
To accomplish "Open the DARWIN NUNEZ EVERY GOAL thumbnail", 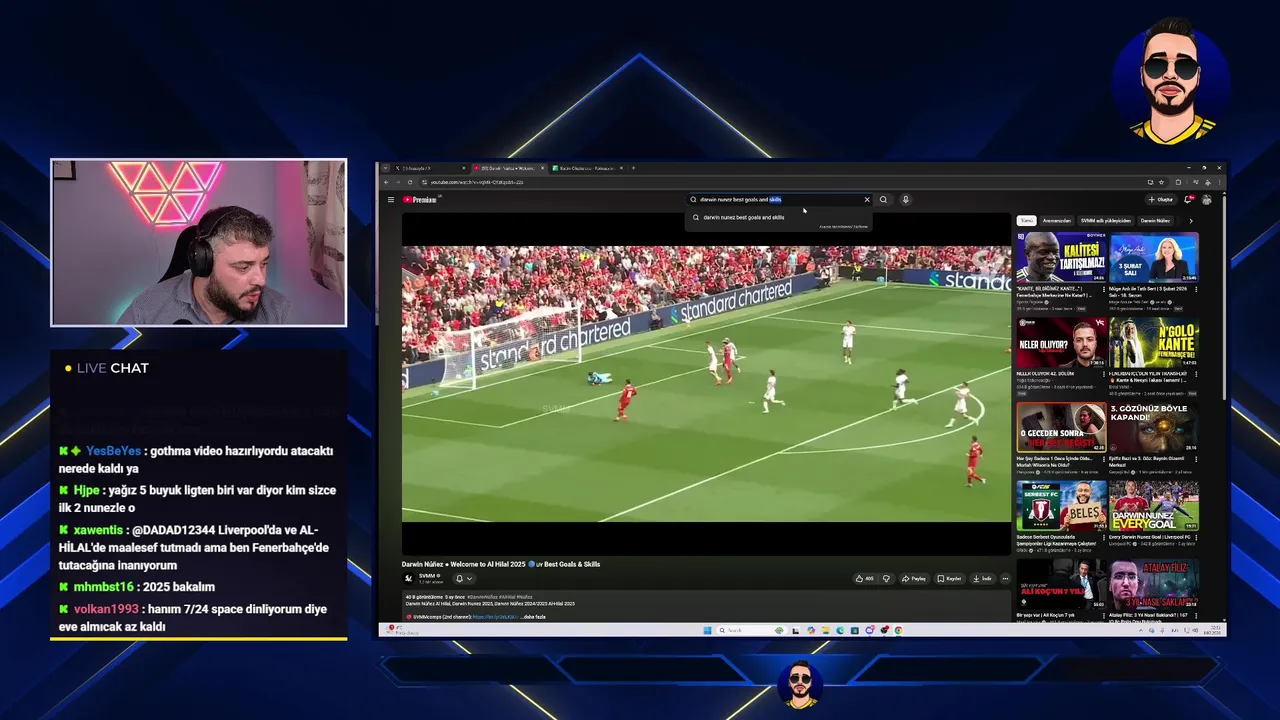I will pyautogui.click(x=1153, y=506).
